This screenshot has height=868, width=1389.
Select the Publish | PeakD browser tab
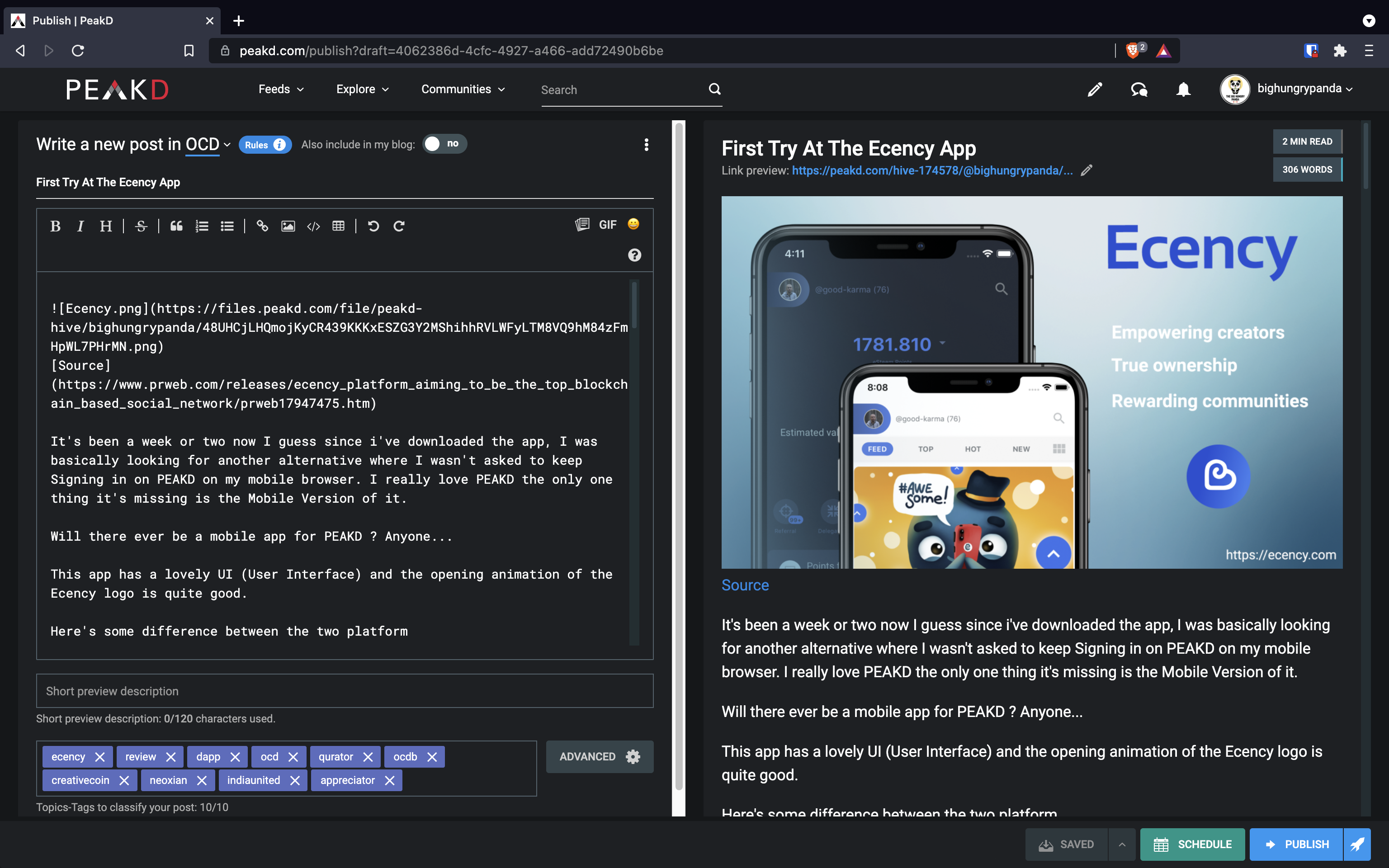click(x=112, y=21)
